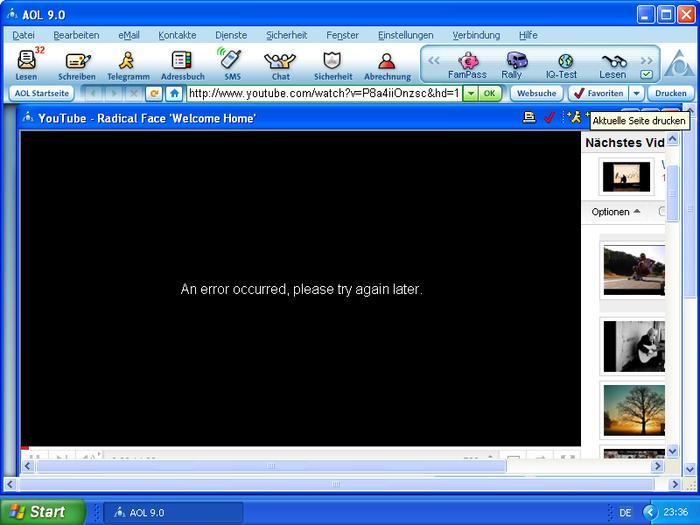Viewport: 700px width, 525px height.
Task: Reload the page with the orange refresh icon
Action: (154, 93)
